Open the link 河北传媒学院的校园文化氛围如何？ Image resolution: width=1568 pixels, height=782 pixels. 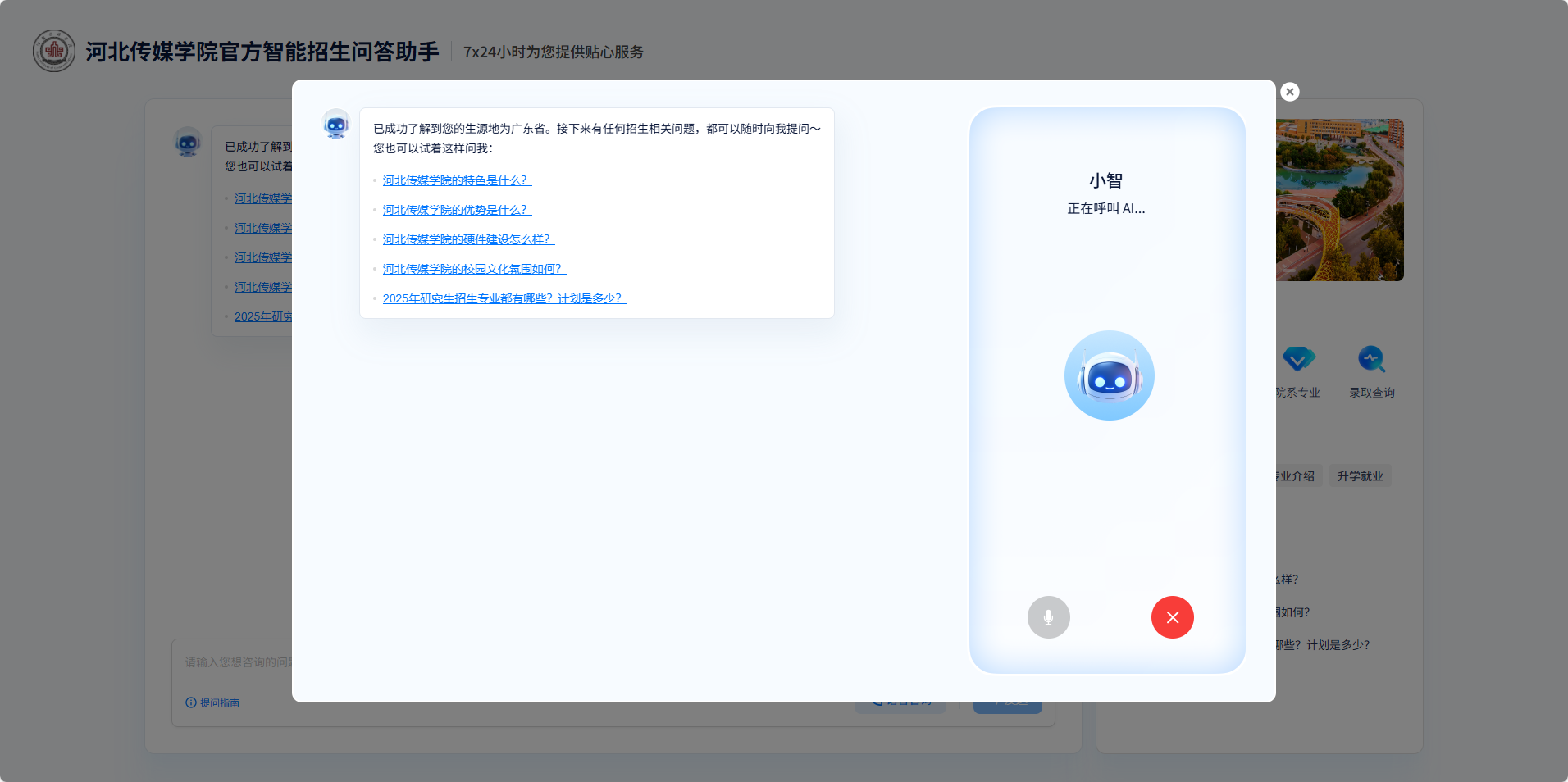point(473,269)
